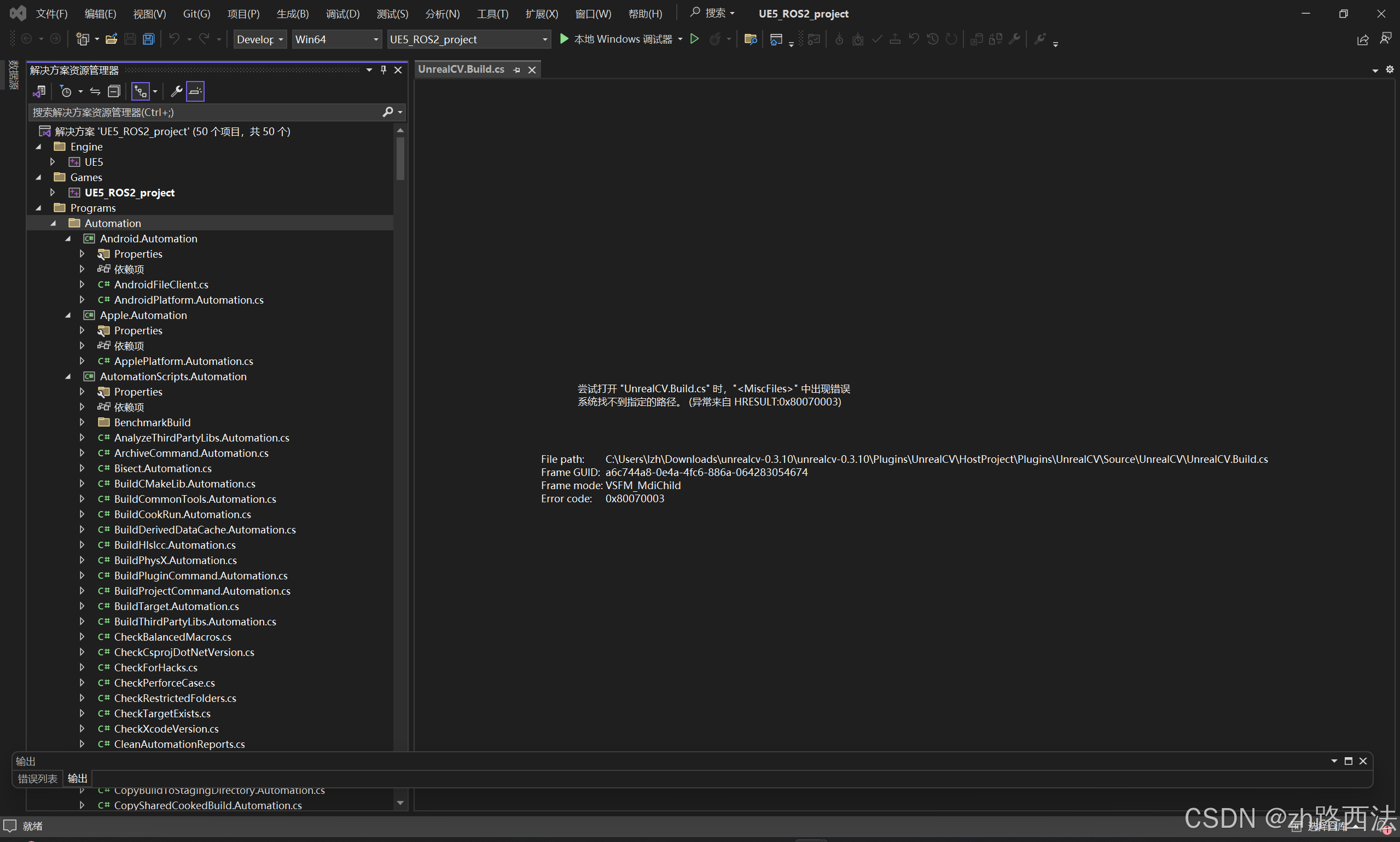
Task: Click the Visual Studio logo icon
Action: [18, 13]
